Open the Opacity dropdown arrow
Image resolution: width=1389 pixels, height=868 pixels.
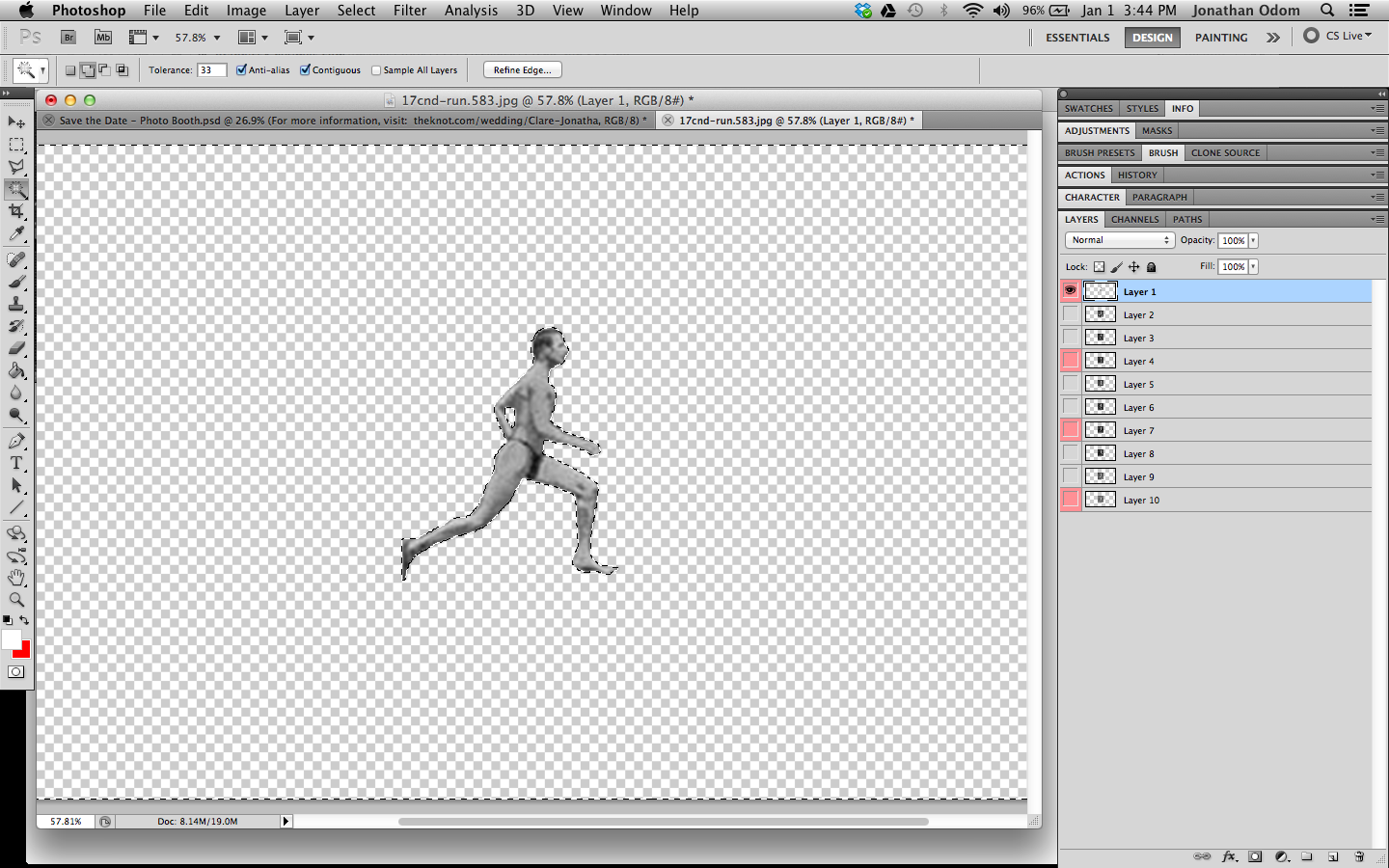[x=1253, y=239]
